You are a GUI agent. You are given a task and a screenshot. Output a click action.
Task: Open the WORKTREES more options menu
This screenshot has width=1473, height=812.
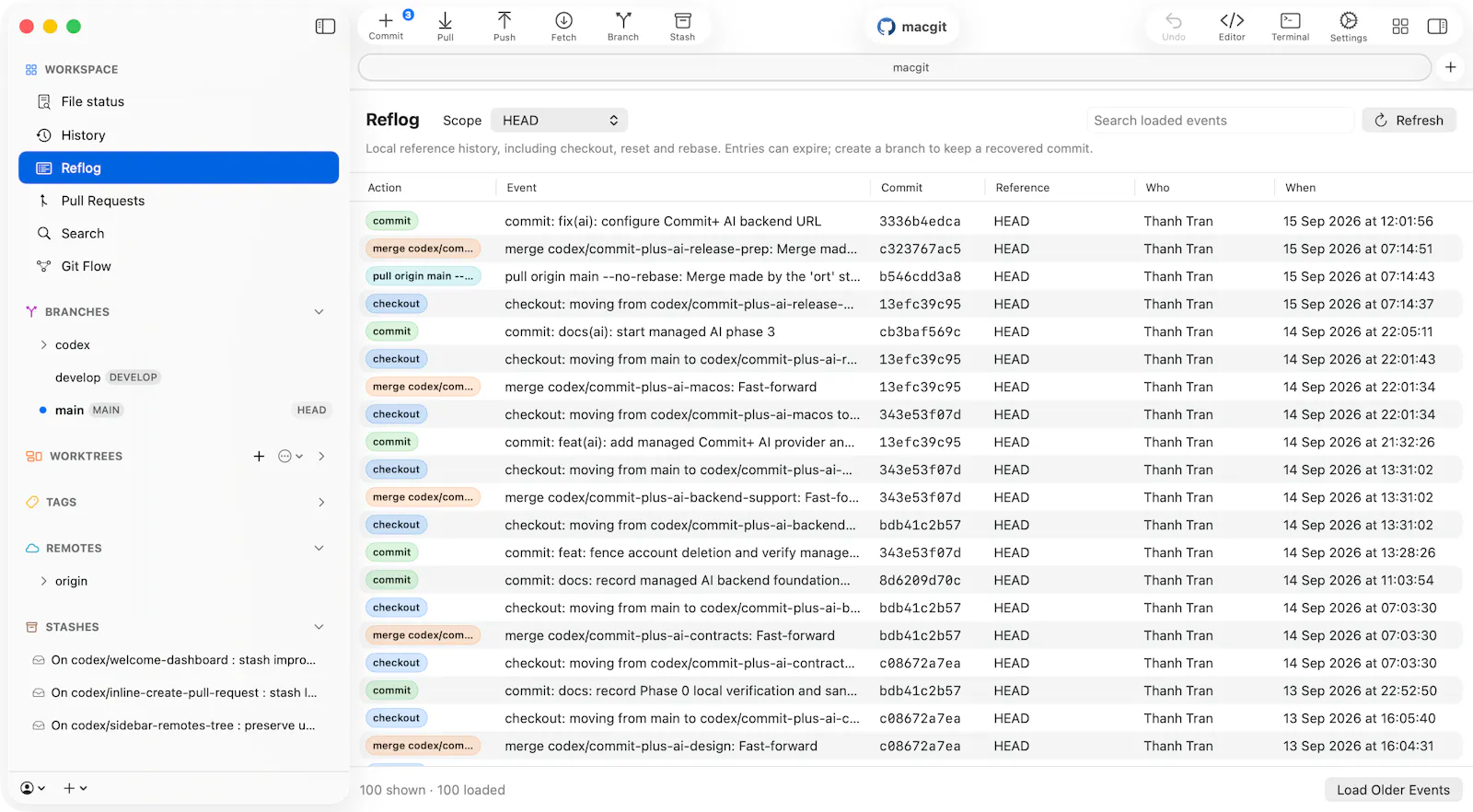tap(290, 456)
